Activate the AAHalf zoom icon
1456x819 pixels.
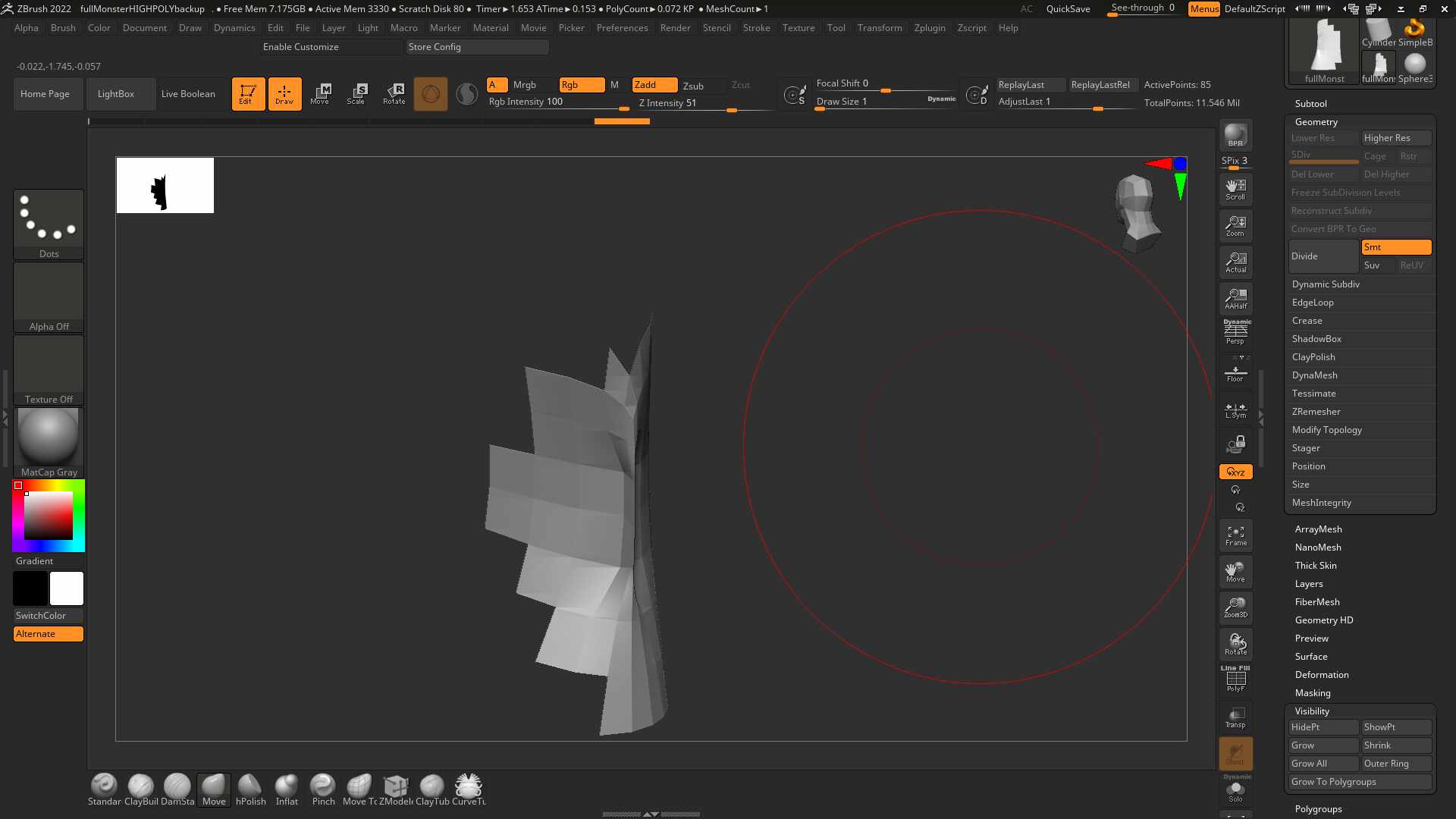(1235, 299)
